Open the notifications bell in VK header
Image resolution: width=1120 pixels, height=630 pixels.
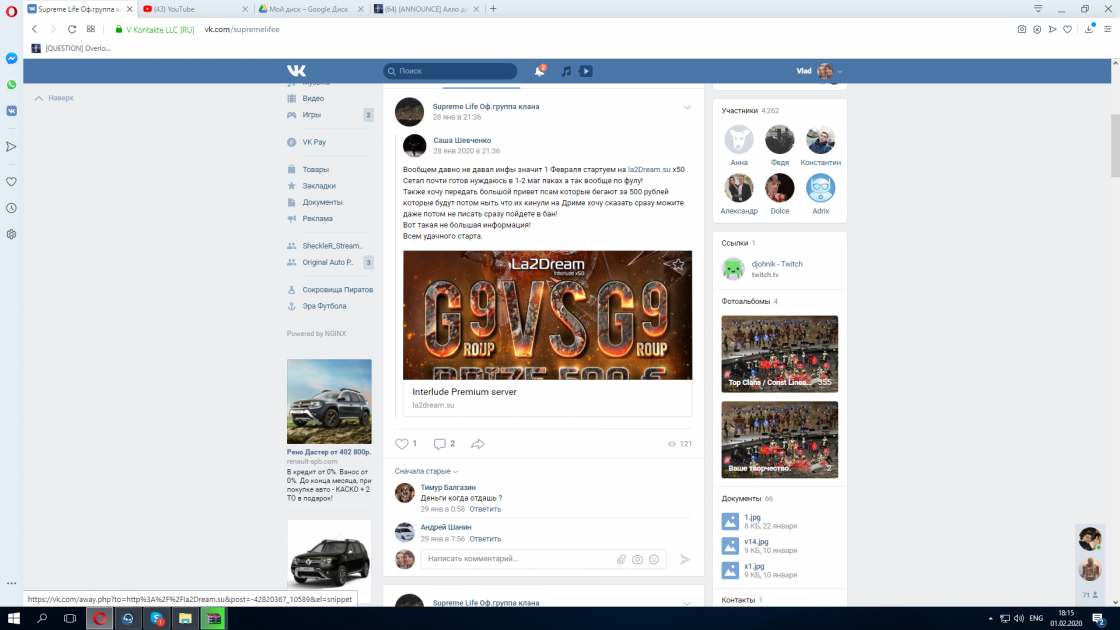point(540,71)
